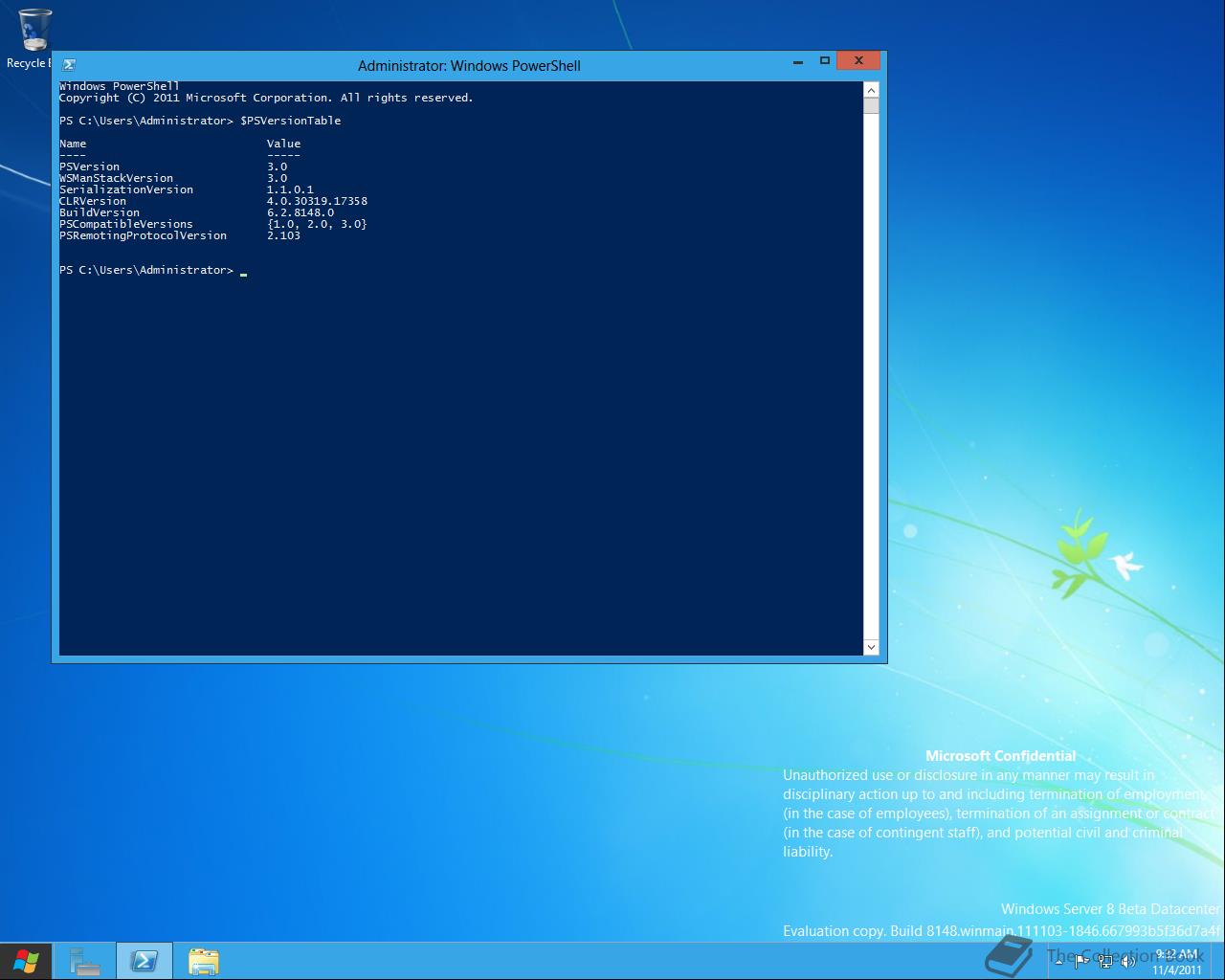This screenshot has height=980, width=1225.
Task: Click the SerializationVersion row name
Action: point(126,189)
